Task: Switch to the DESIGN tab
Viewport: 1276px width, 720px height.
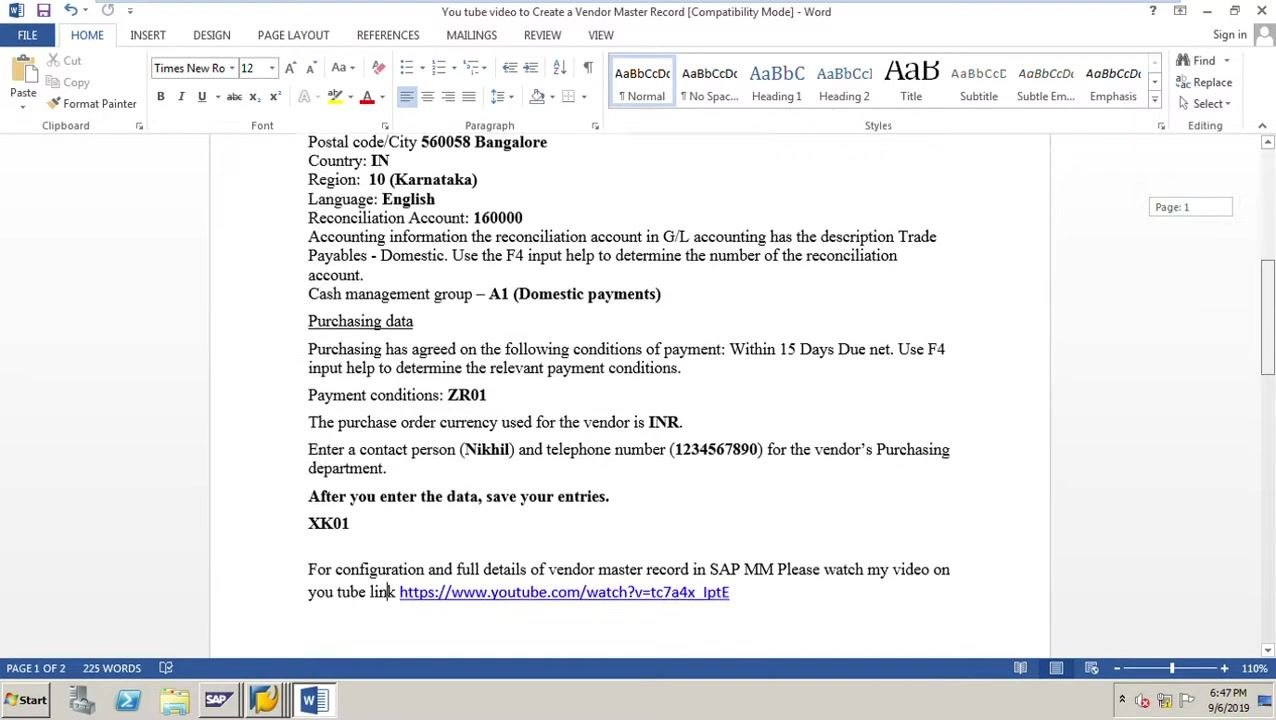Action: (211, 35)
